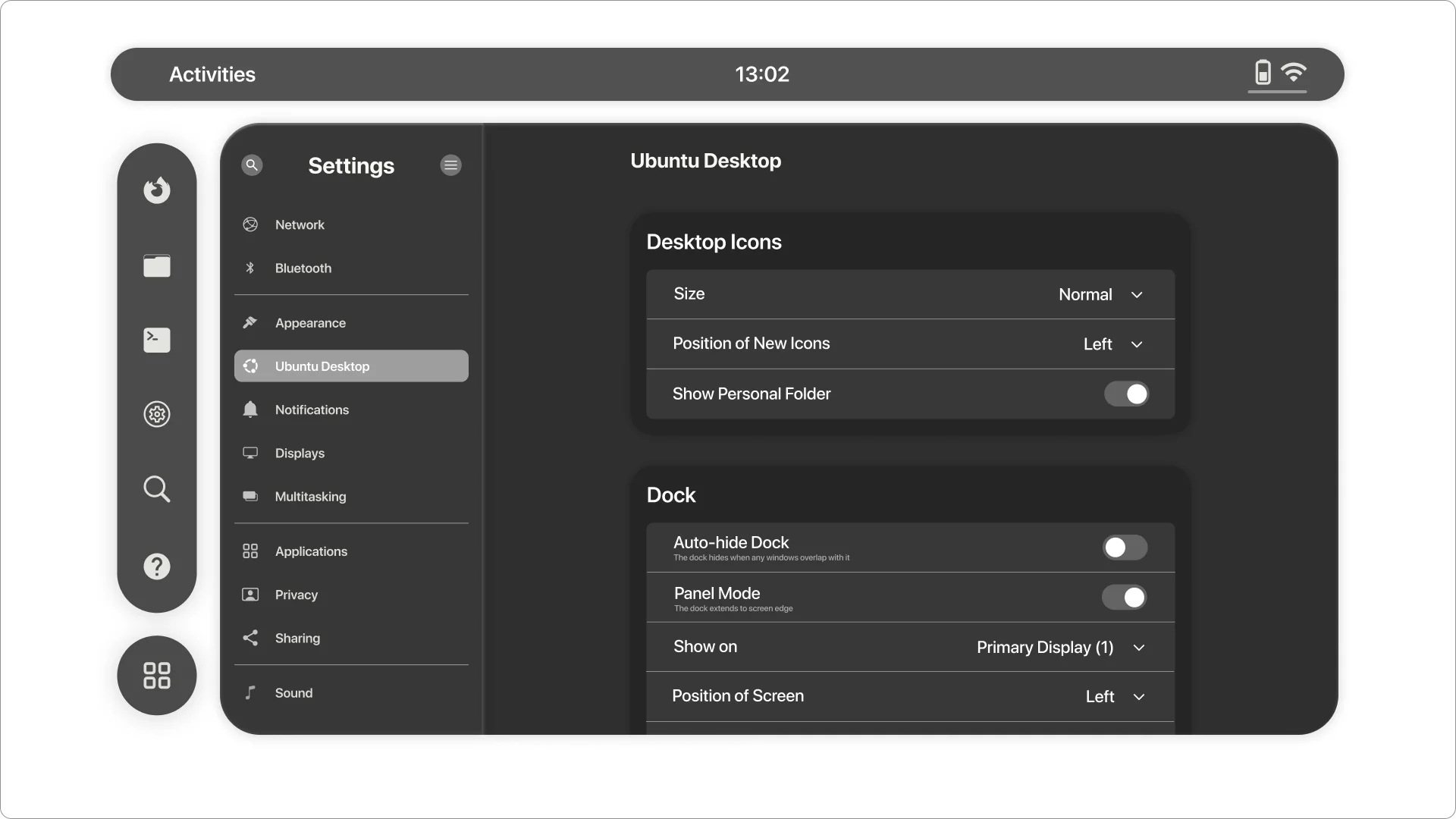
Task: Click the magnifier search icon in dock
Action: tap(157, 489)
